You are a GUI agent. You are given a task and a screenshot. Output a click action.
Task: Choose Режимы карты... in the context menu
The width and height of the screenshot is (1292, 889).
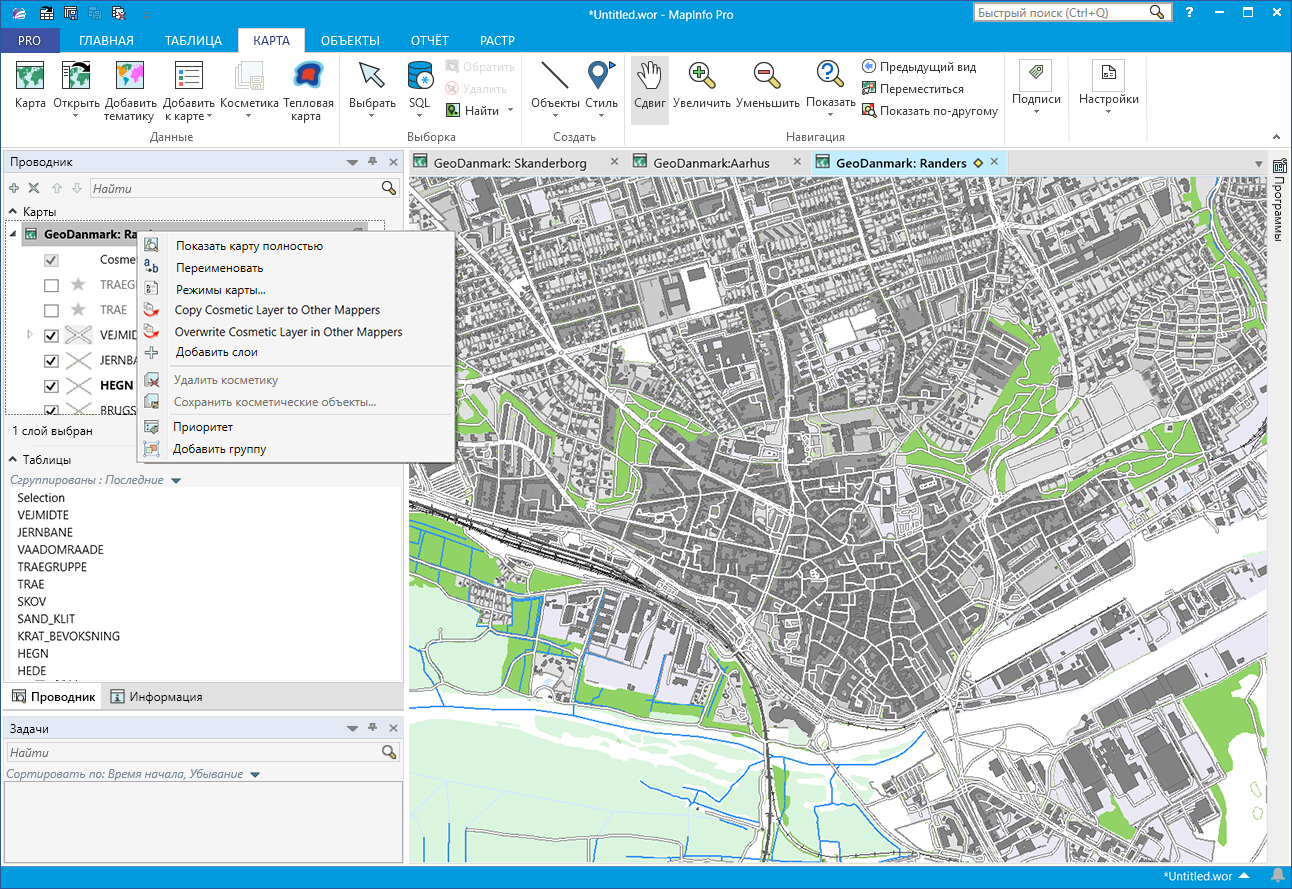tap(220, 290)
